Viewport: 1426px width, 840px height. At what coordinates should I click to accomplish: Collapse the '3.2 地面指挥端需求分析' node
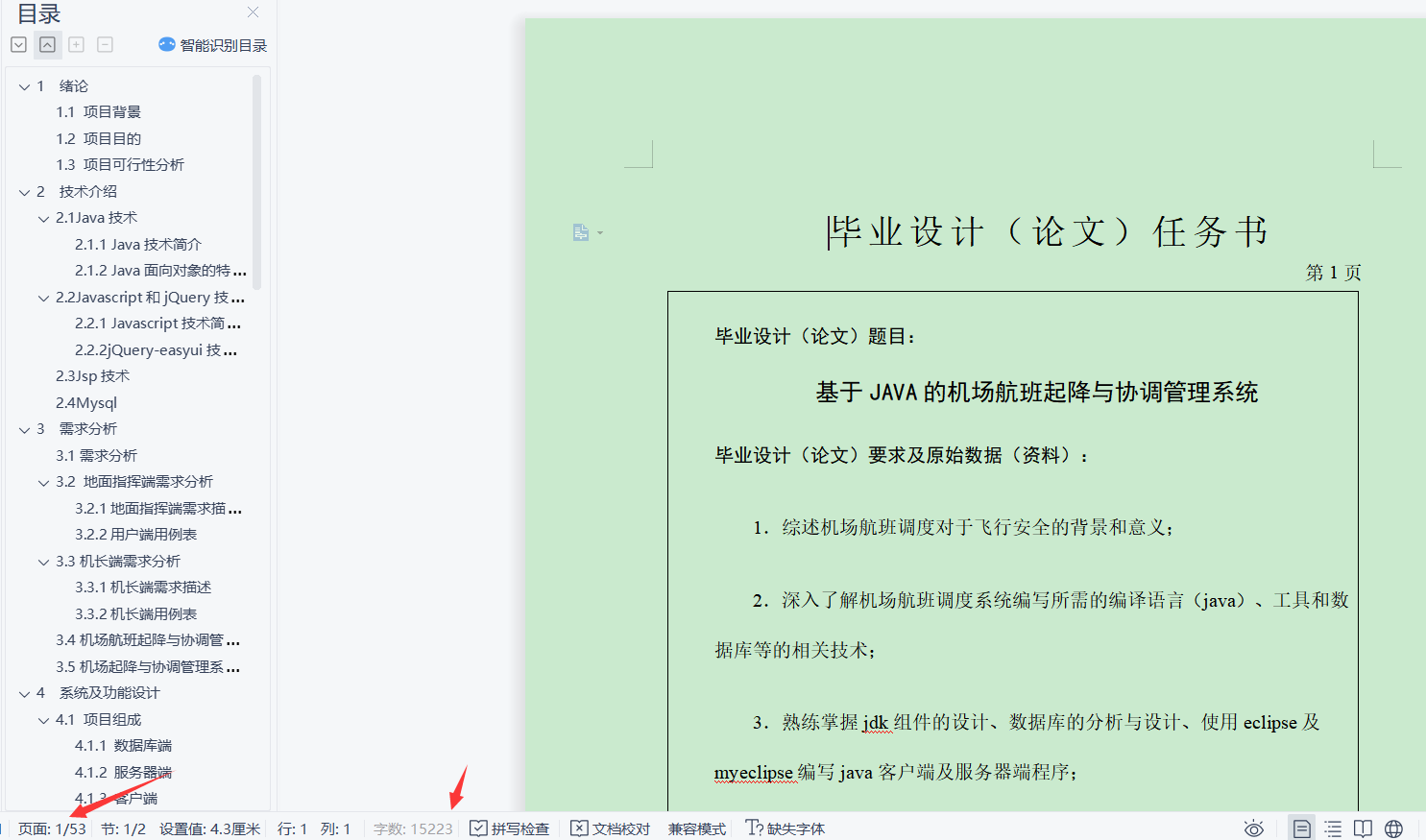click(x=43, y=482)
